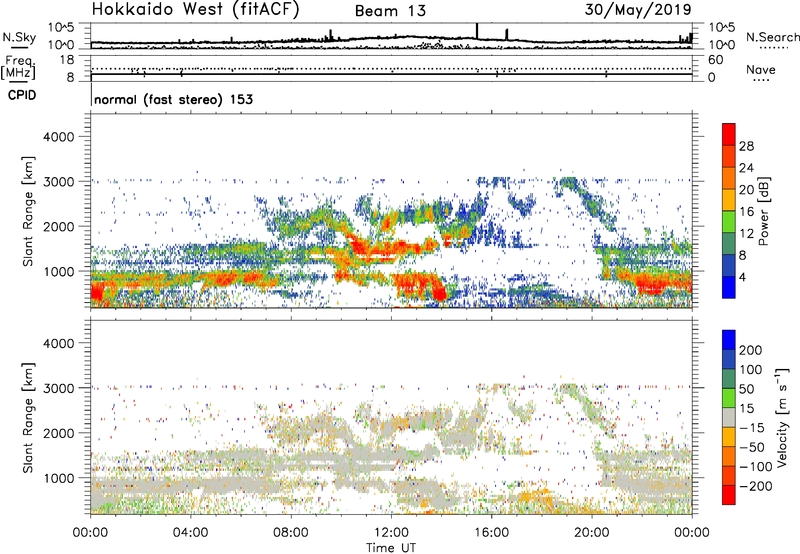Image resolution: width=800 pixels, height=554 pixels.
Task: Click the 'Nave' legend label
Action: coord(760,70)
